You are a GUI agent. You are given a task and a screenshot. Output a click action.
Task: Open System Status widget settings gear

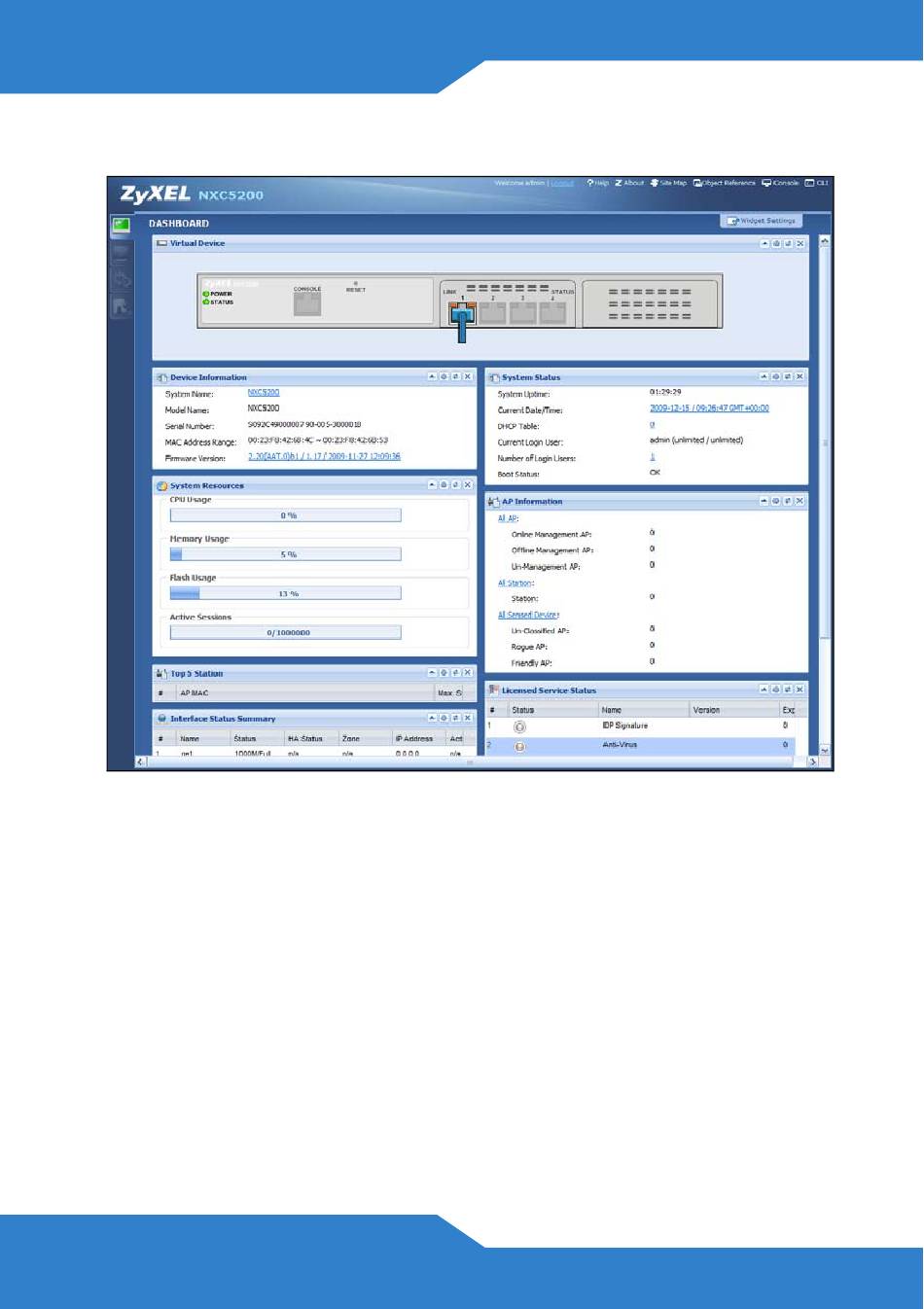point(776,377)
